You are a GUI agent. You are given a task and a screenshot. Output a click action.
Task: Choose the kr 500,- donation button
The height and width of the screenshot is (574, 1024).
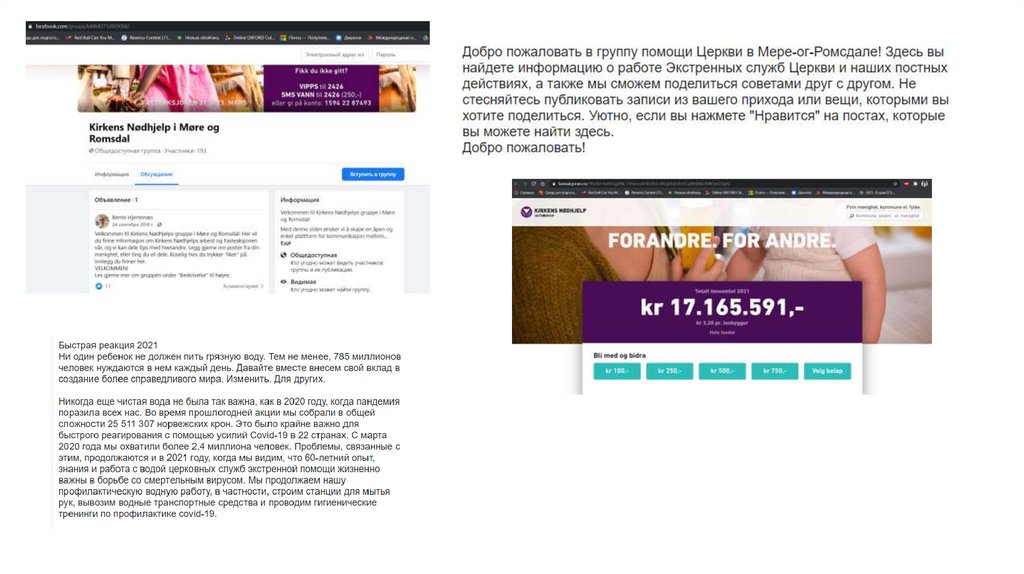click(x=722, y=371)
